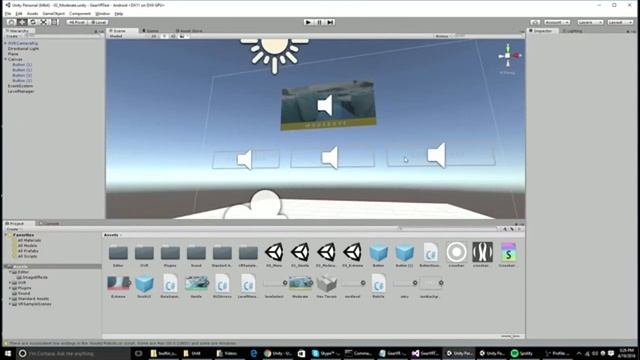Open the Account dropdown
The height and width of the screenshot is (360, 640).
(x=557, y=22)
